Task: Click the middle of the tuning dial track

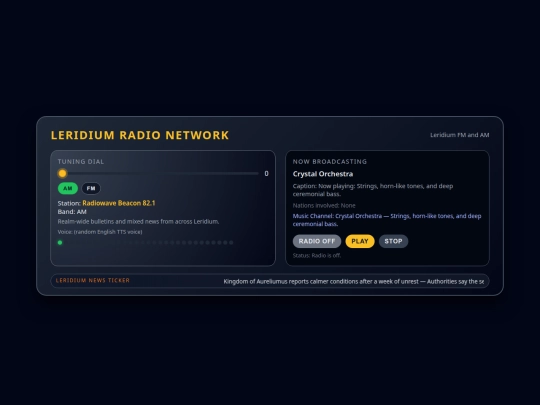Action: pos(158,173)
